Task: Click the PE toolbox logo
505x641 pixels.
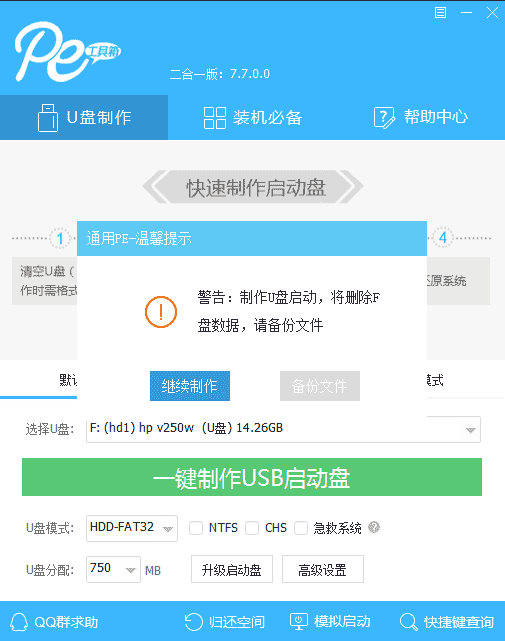Action: (67, 52)
